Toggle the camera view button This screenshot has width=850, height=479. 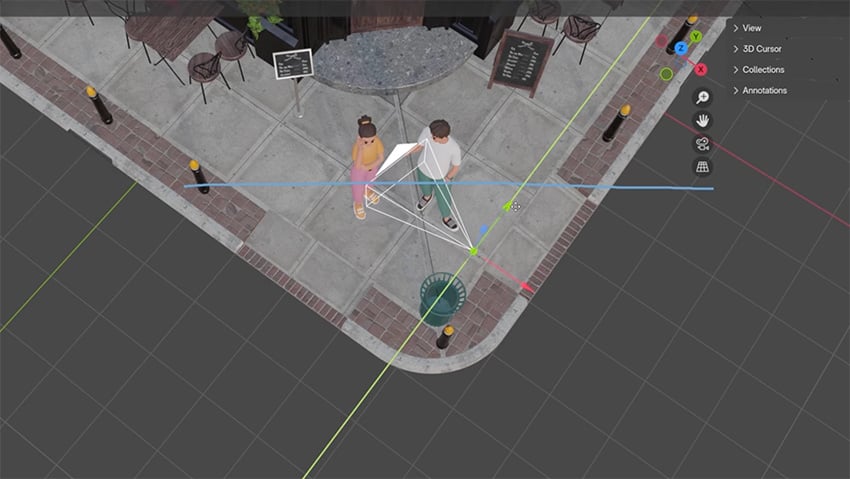703,144
